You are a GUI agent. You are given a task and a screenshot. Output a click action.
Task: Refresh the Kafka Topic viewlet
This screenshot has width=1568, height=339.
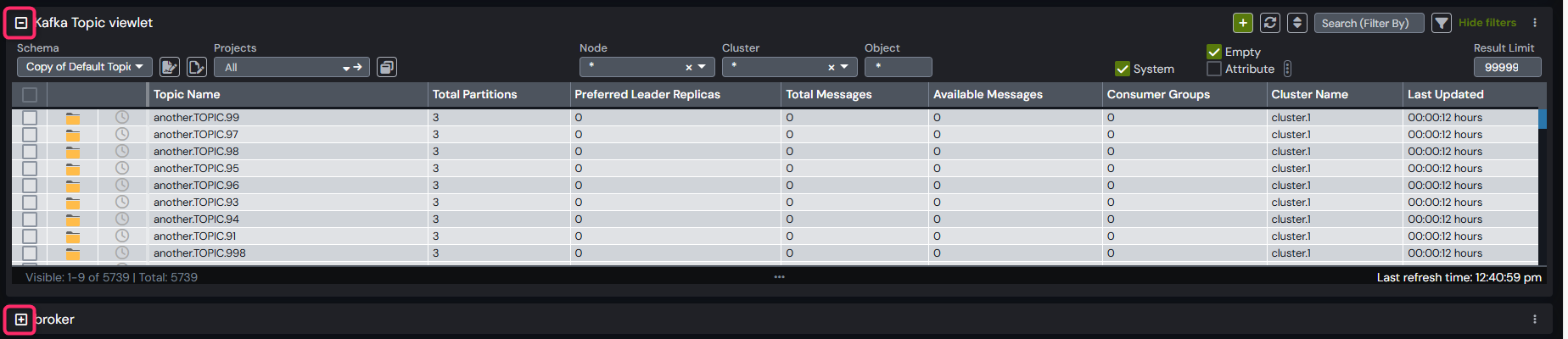(1270, 23)
